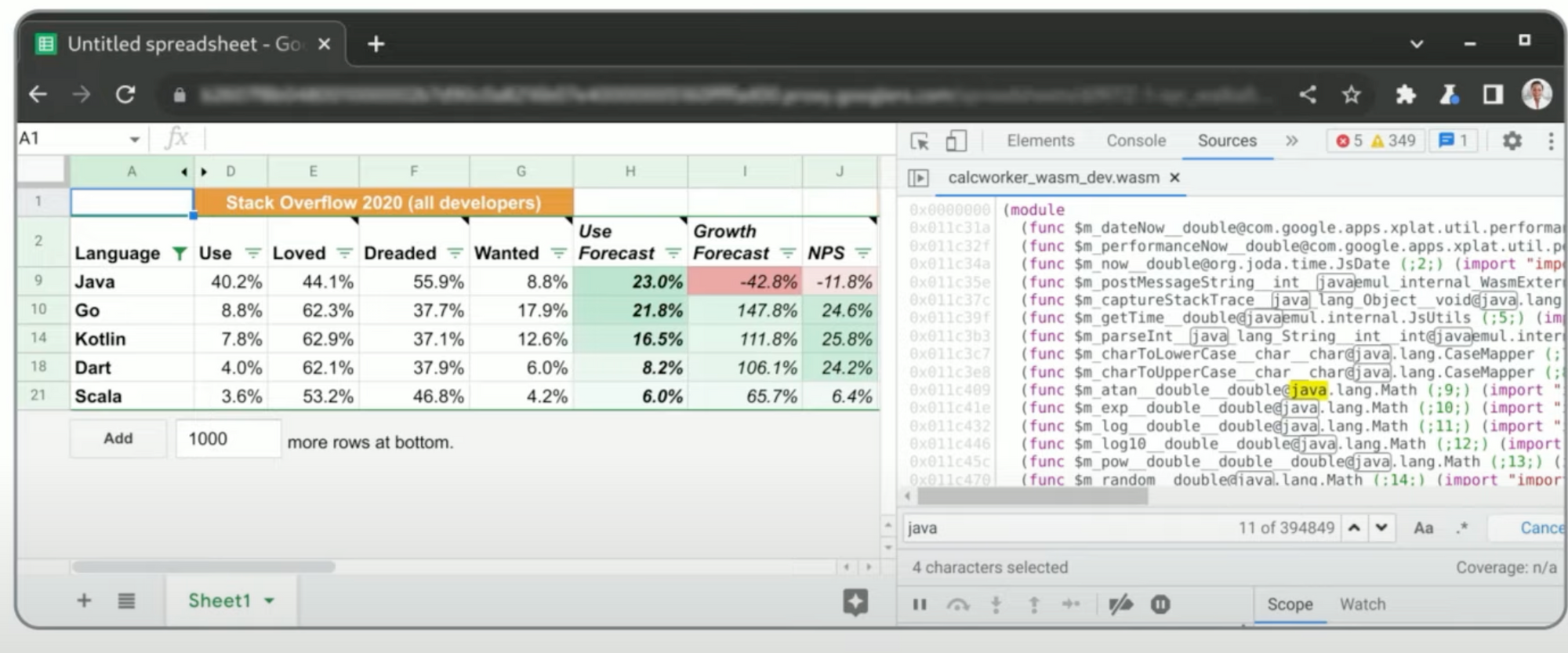Show the Sources navigator pane
The height and width of the screenshot is (653, 1568).
pyautogui.click(x=918, y=178)
